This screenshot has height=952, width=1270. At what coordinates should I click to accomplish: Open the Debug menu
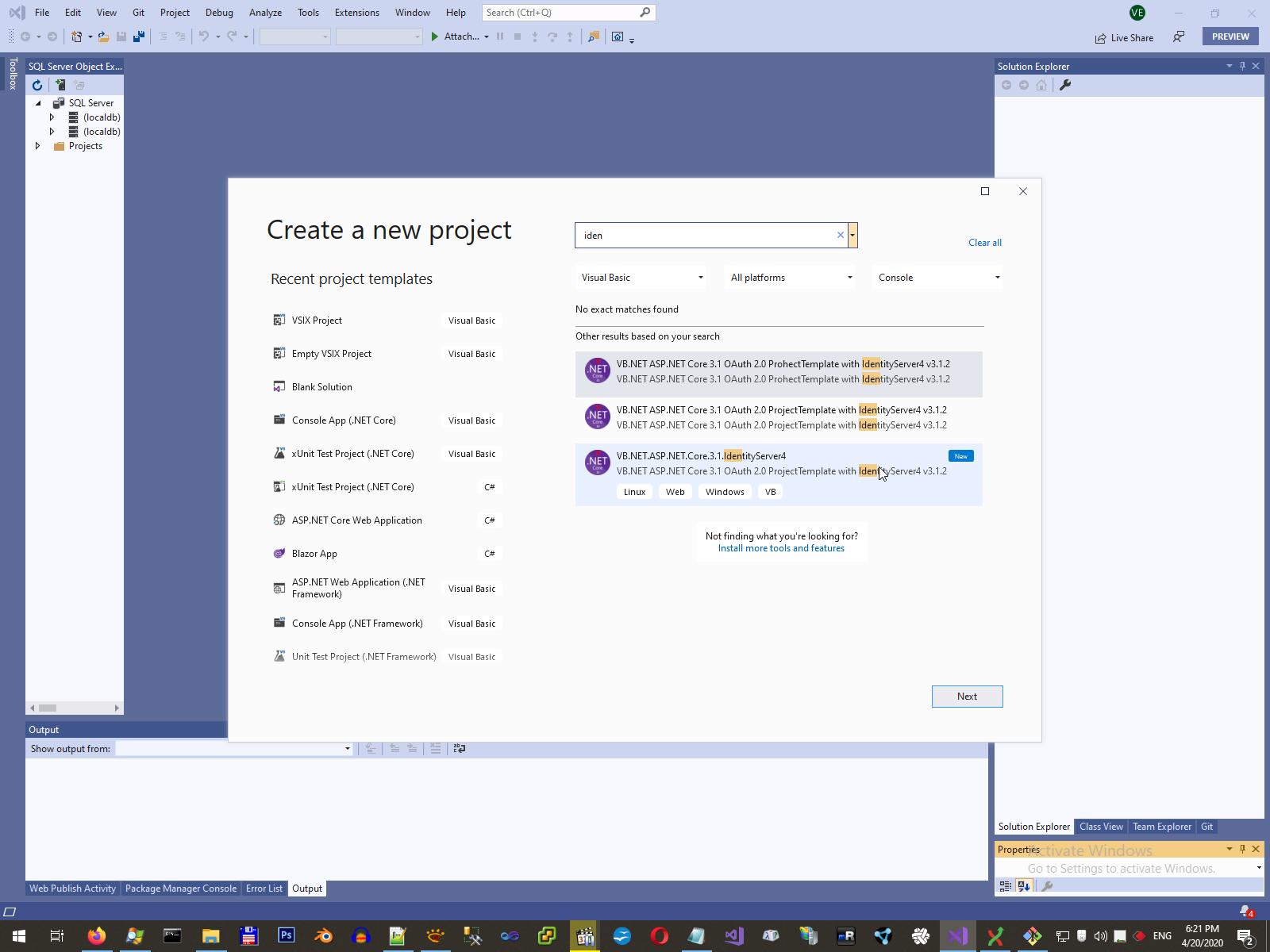tap(219, 13)
